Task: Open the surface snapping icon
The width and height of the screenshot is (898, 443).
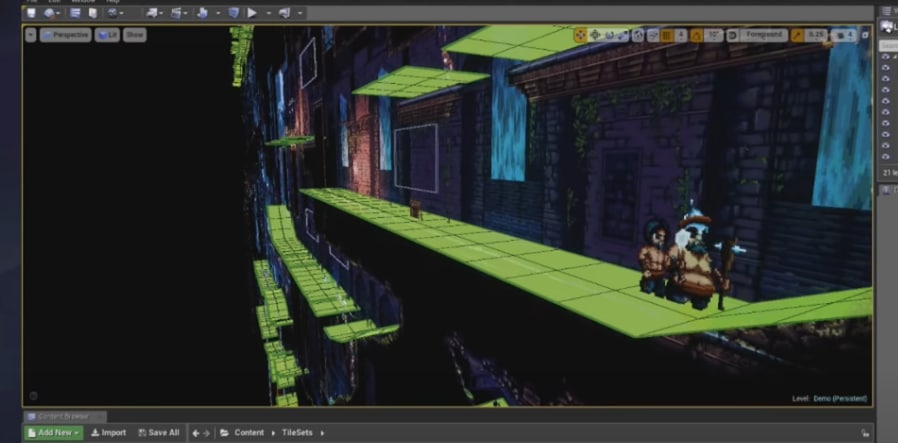Action: (653, 35)
